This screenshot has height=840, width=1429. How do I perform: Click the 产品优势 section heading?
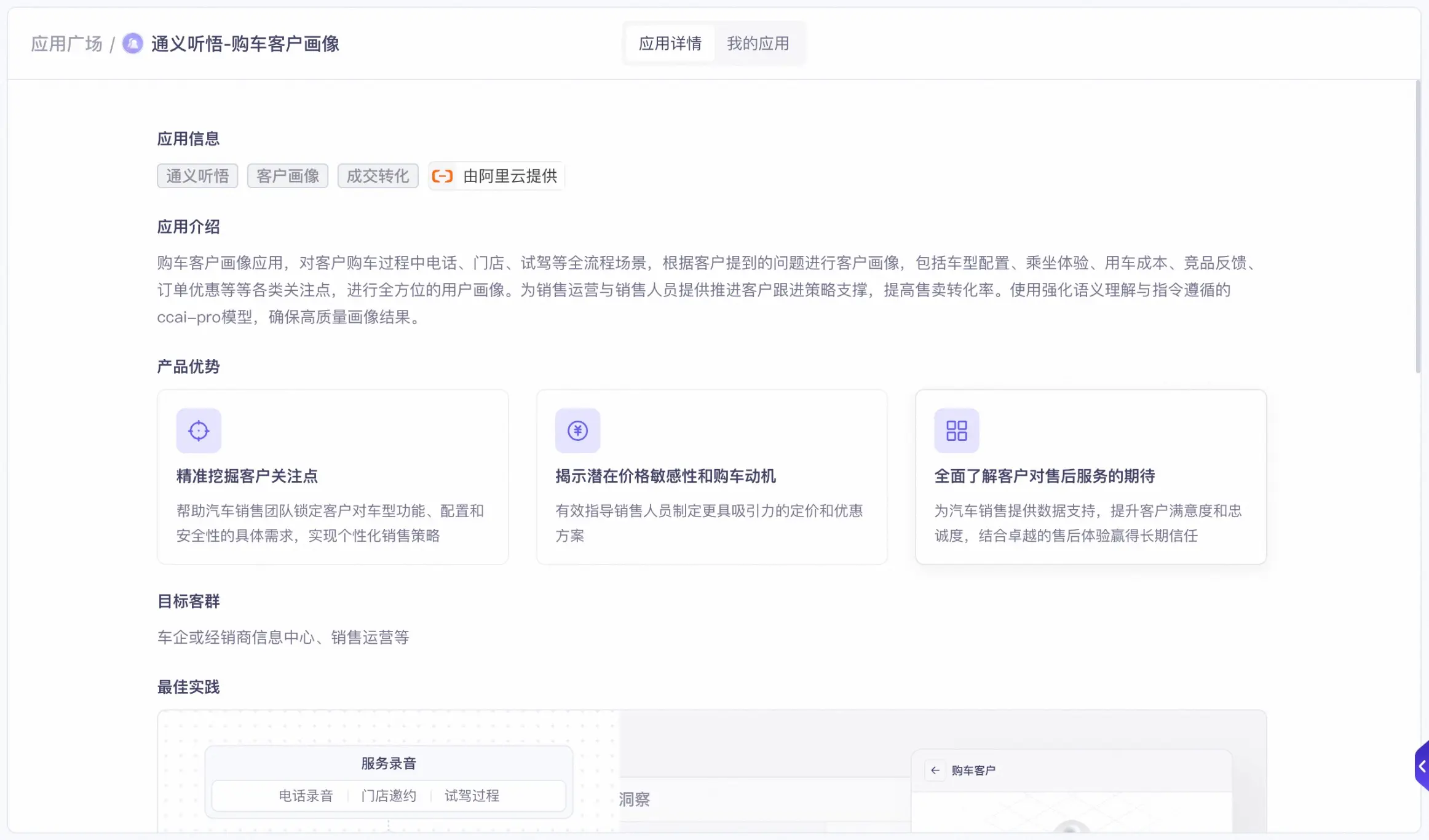point(189,367)
